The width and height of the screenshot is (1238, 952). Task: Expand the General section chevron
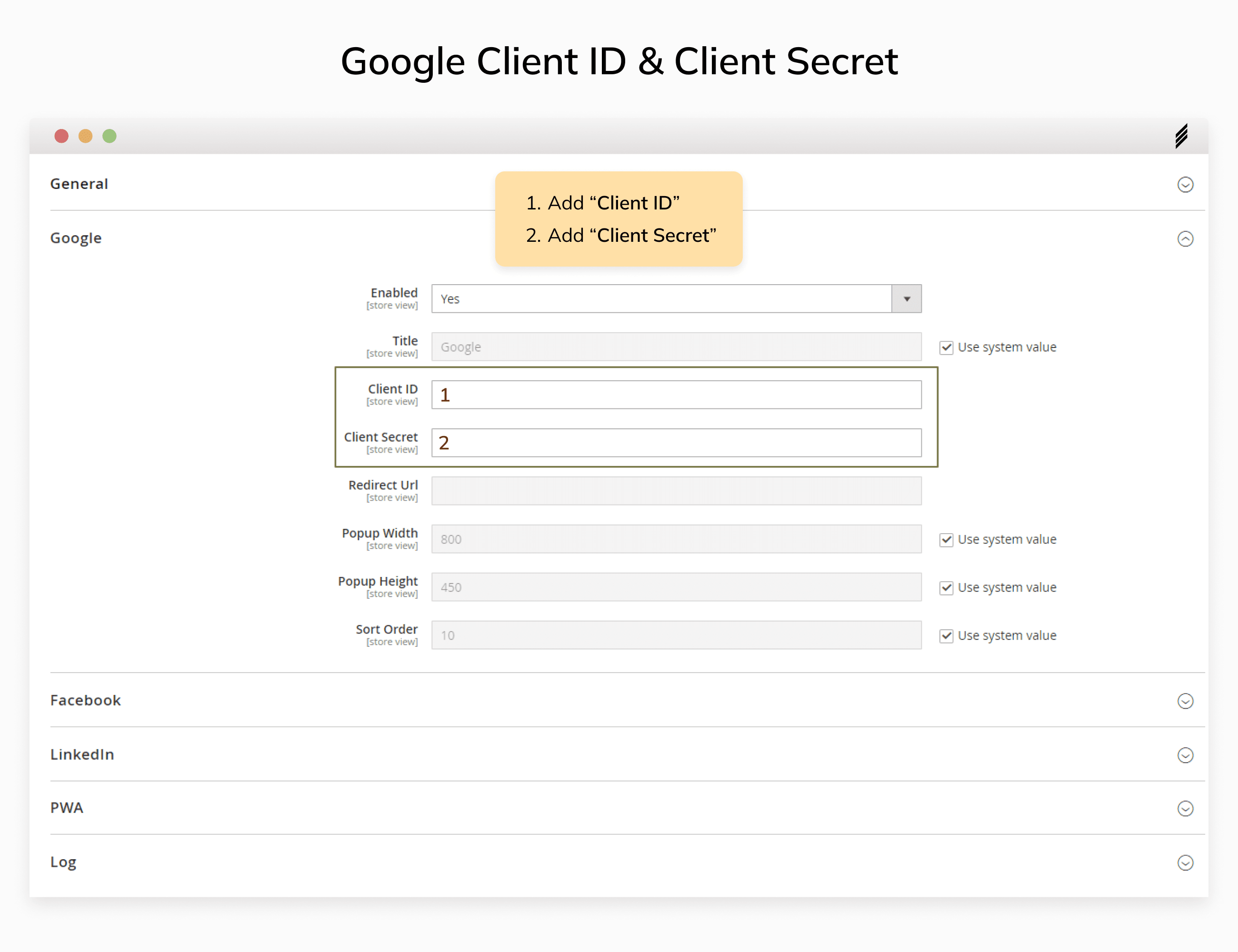(x=1185, y=185)
